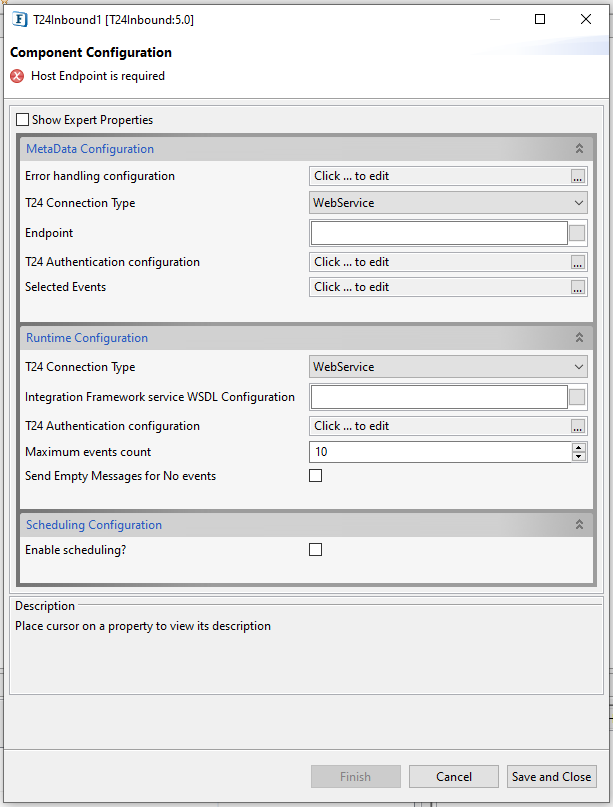Click the red error icon beside Host Endpoint message

[17, 76]
